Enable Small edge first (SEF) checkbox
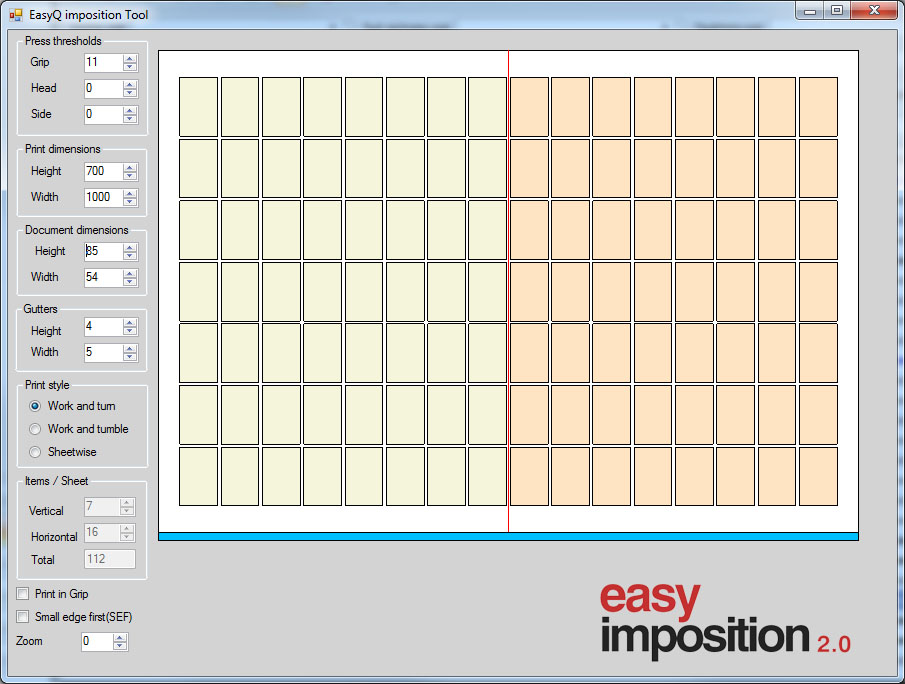Image resolution: width=905 pixels, height=684 pixels. pos(23,617)
